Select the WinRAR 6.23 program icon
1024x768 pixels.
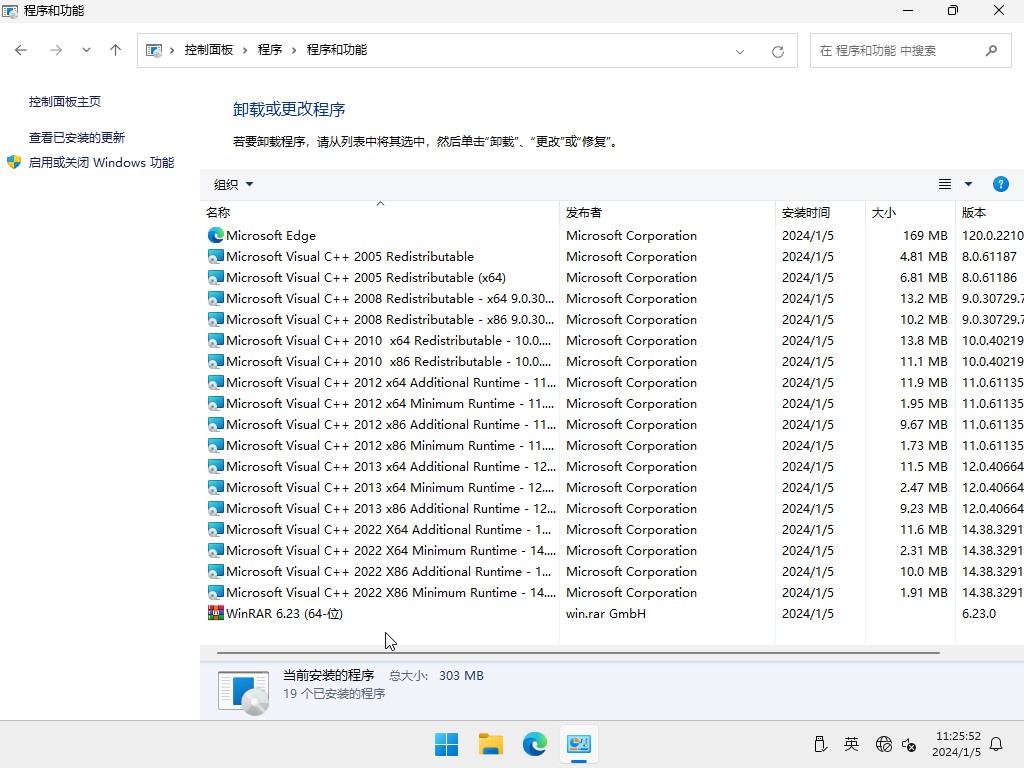click(x=214, y=613)
